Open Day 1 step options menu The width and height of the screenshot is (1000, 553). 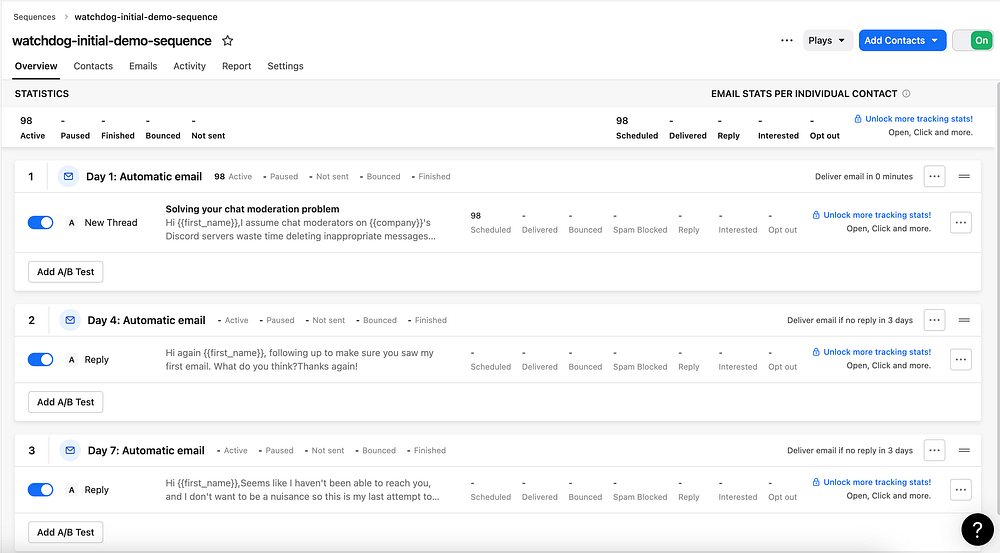pyautogui.click(x=934, y=177)
